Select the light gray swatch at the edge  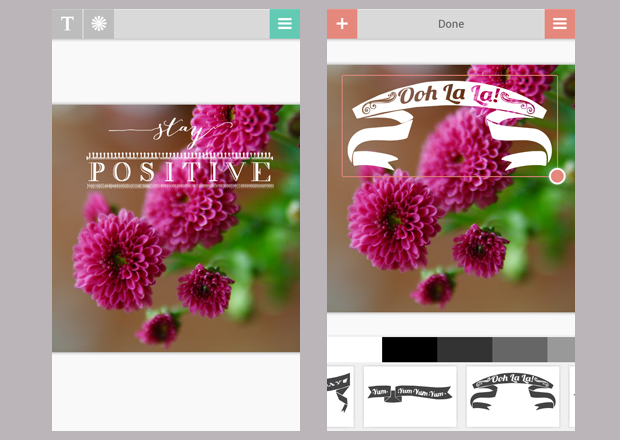click(561, 349)
